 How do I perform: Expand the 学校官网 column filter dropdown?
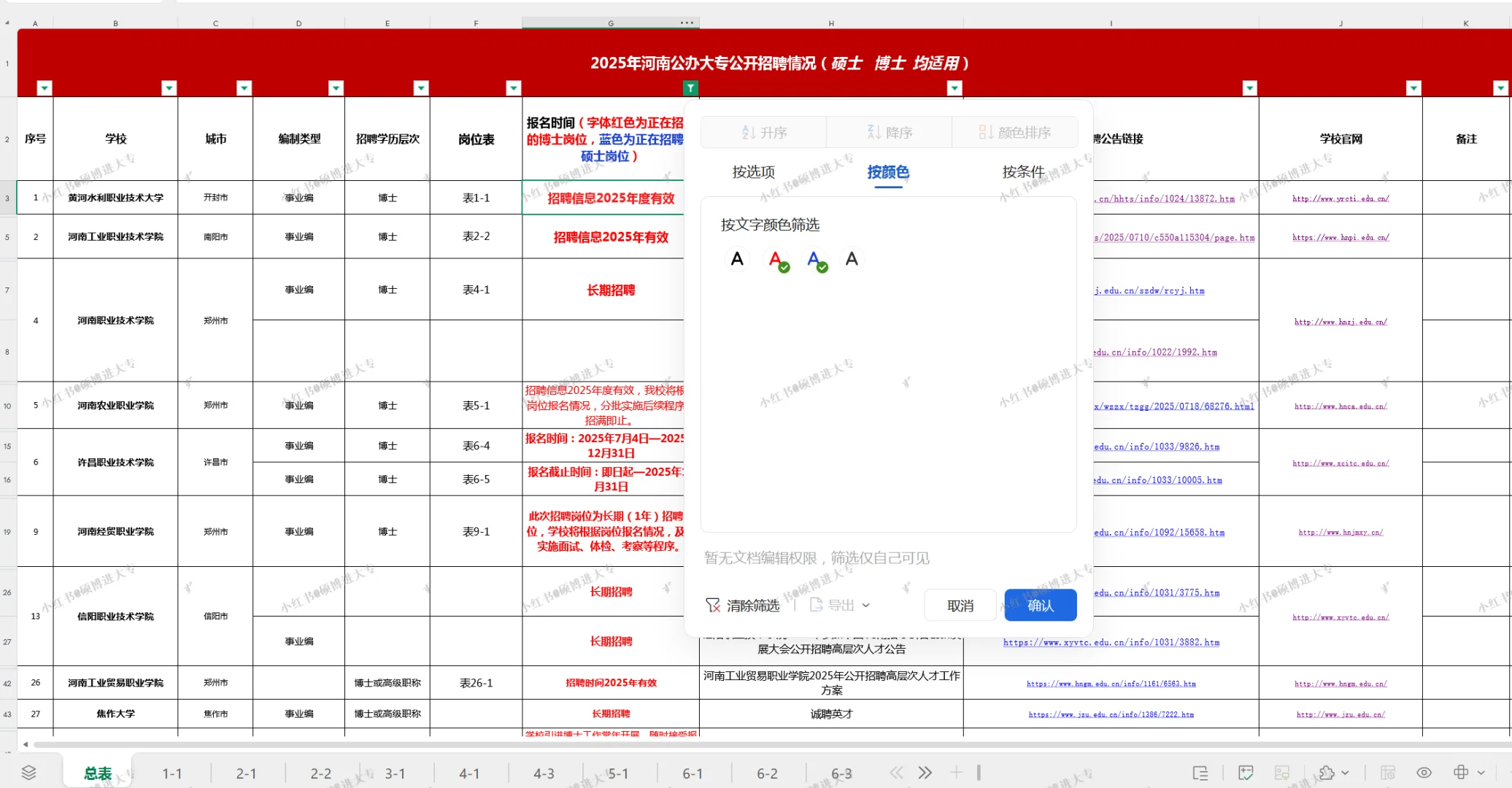[x=1413, y=88]
